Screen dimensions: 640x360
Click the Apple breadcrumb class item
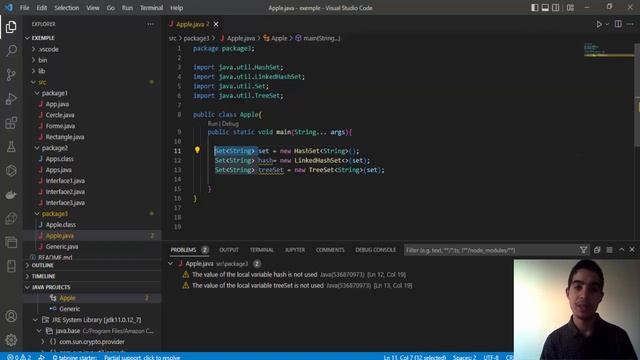click(x=279, y=38)
